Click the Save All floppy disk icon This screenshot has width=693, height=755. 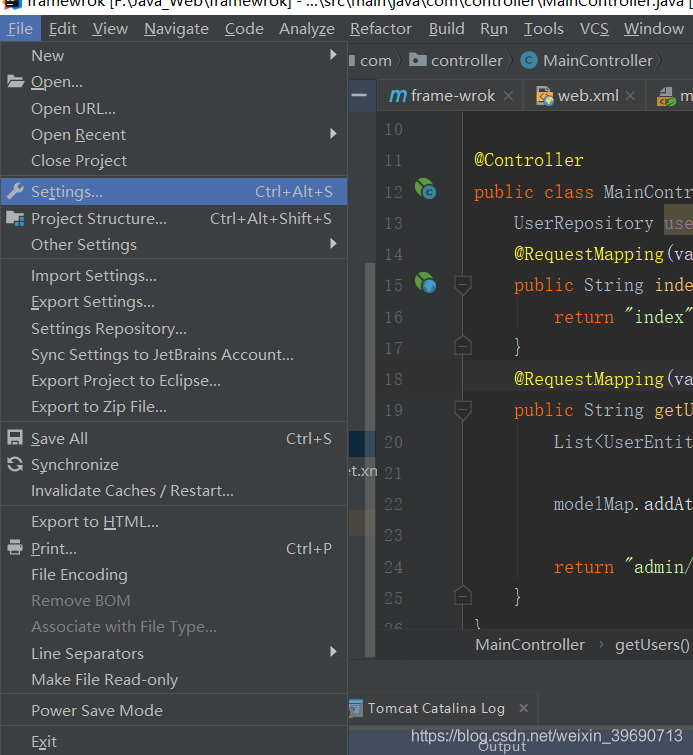click(15, 438)
